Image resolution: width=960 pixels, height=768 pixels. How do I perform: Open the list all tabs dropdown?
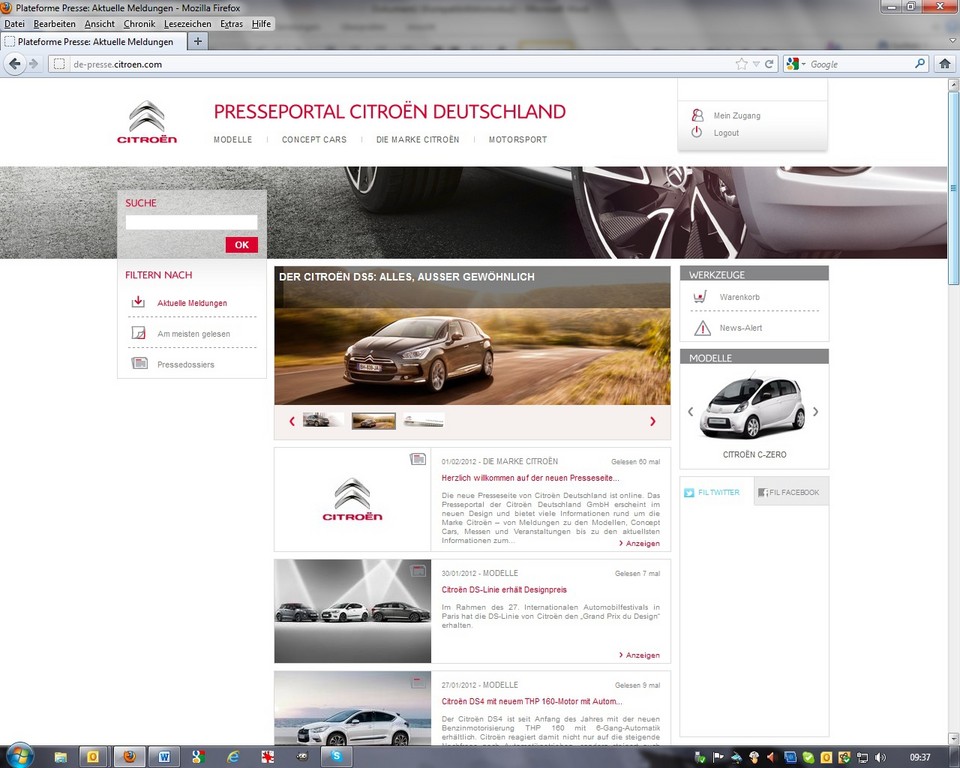tap(951, 42)
